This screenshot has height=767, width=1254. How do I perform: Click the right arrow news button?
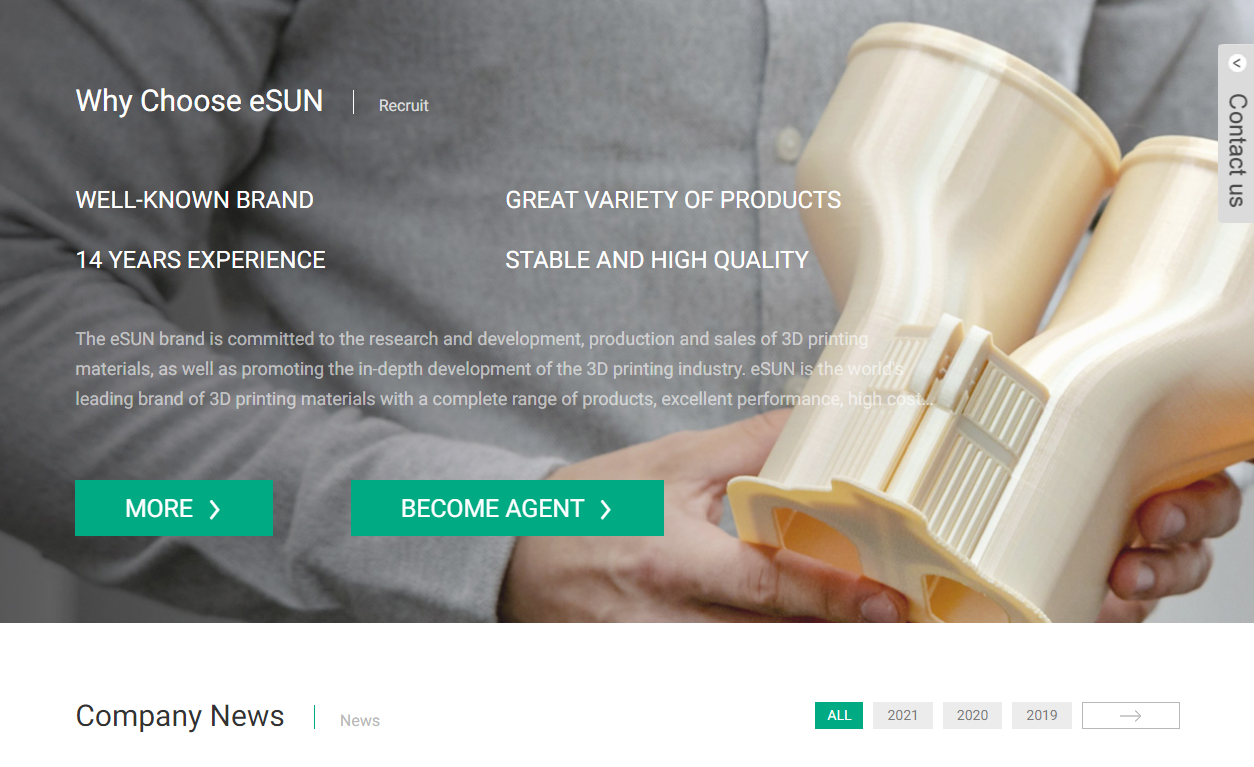click(1131, 715)
